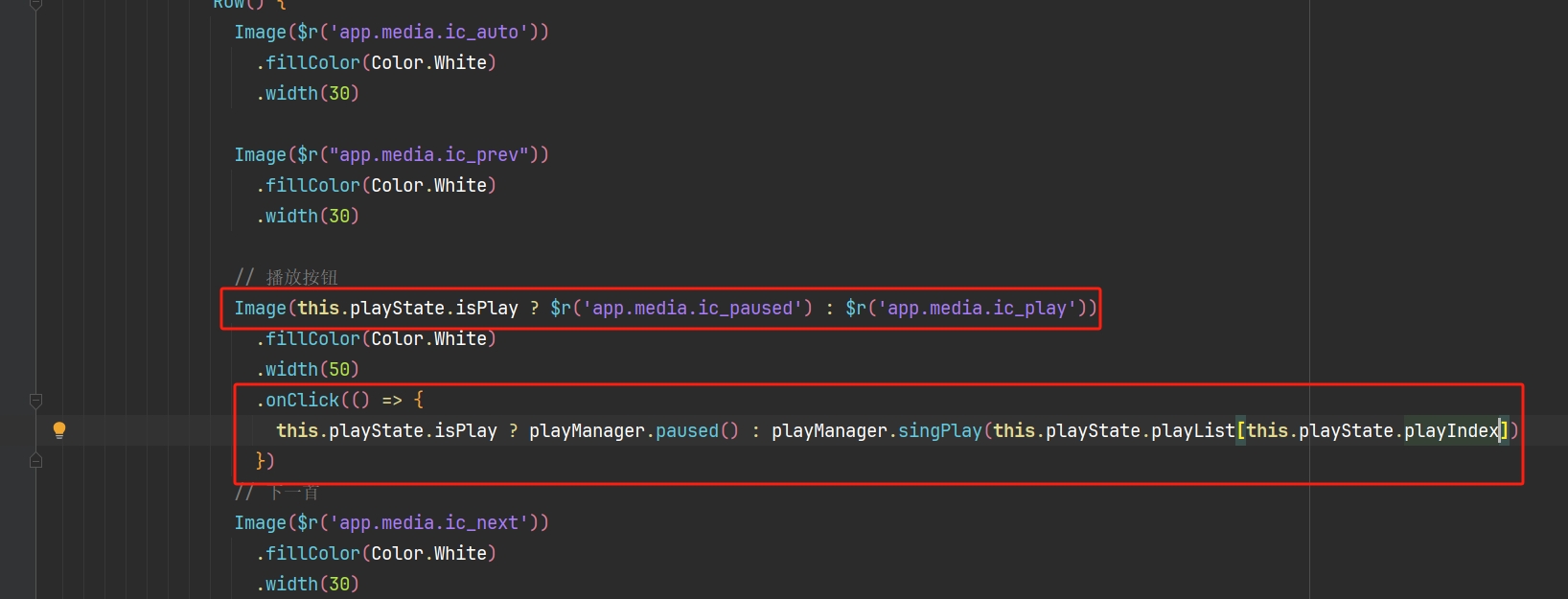
Task: Click isPlay in the Image ternary expression
Action: (x=486, y=308)
